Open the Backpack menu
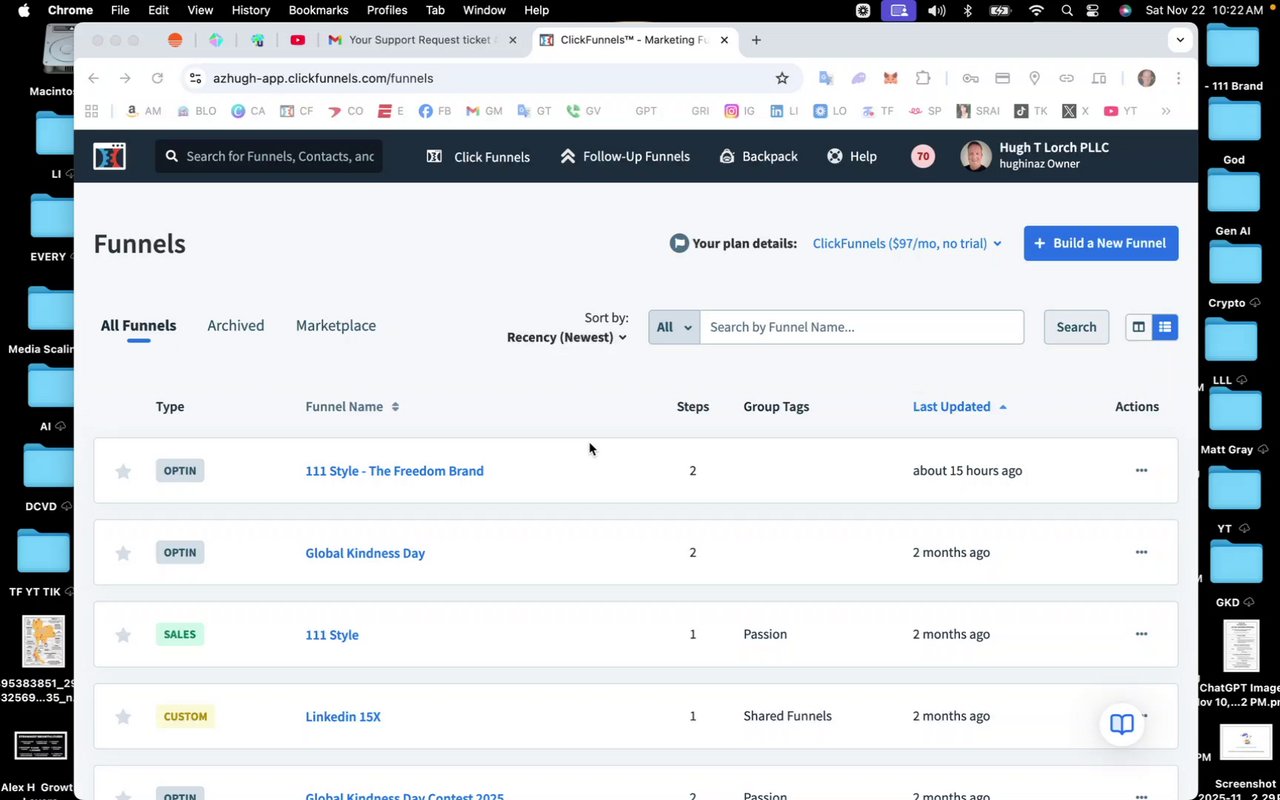1280x800 pixels. pos(758,156)
